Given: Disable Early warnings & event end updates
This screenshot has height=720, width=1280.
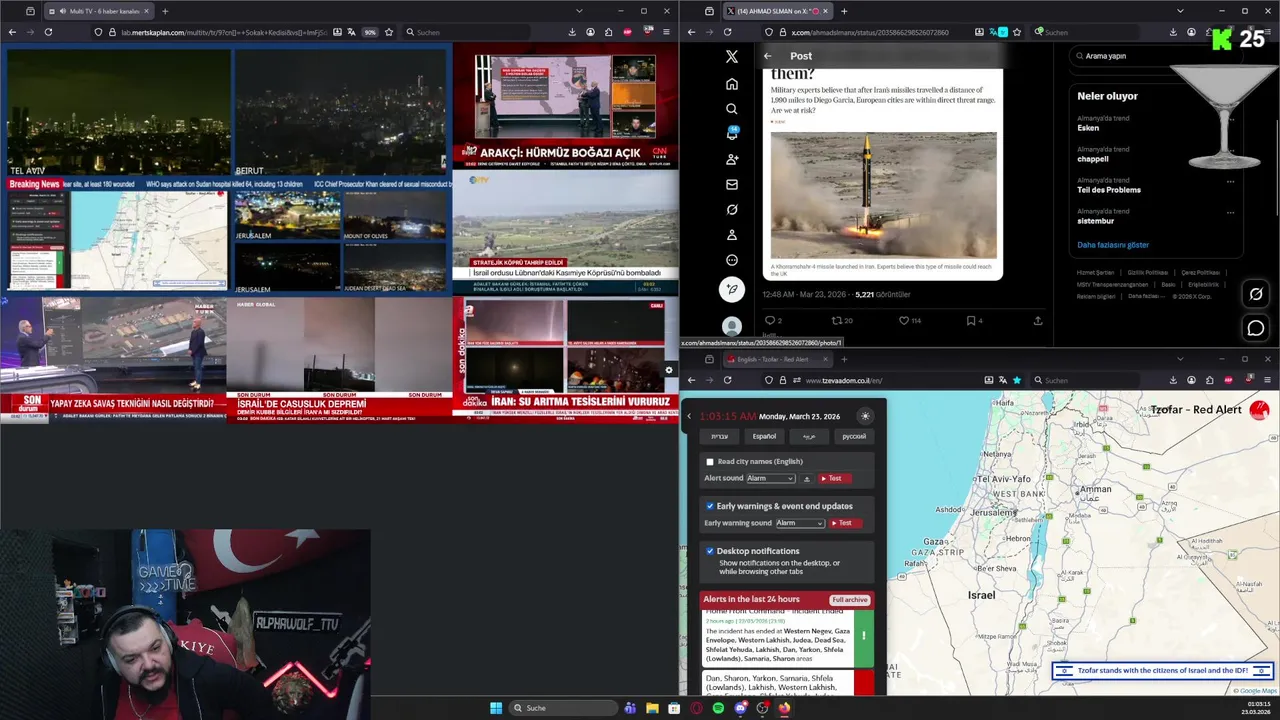Looking at the screenshot, I should pyautogui.click(x=710, y=506).
